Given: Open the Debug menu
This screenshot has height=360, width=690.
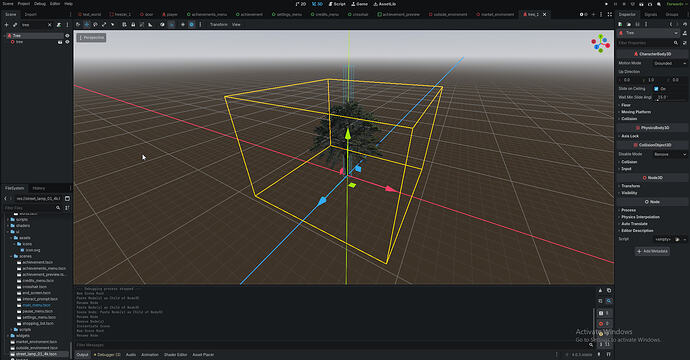Looking at the screenshot, I should point(40,4).
